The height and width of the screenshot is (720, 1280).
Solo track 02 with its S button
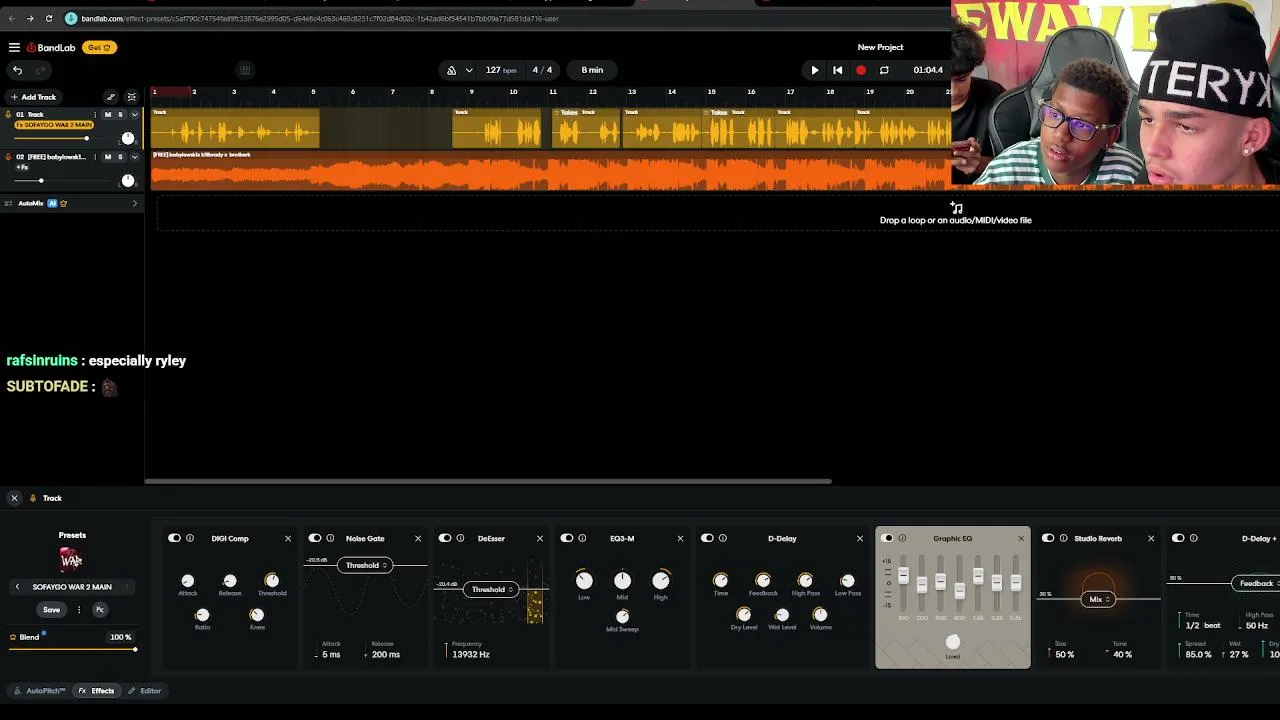coord(120,157)
